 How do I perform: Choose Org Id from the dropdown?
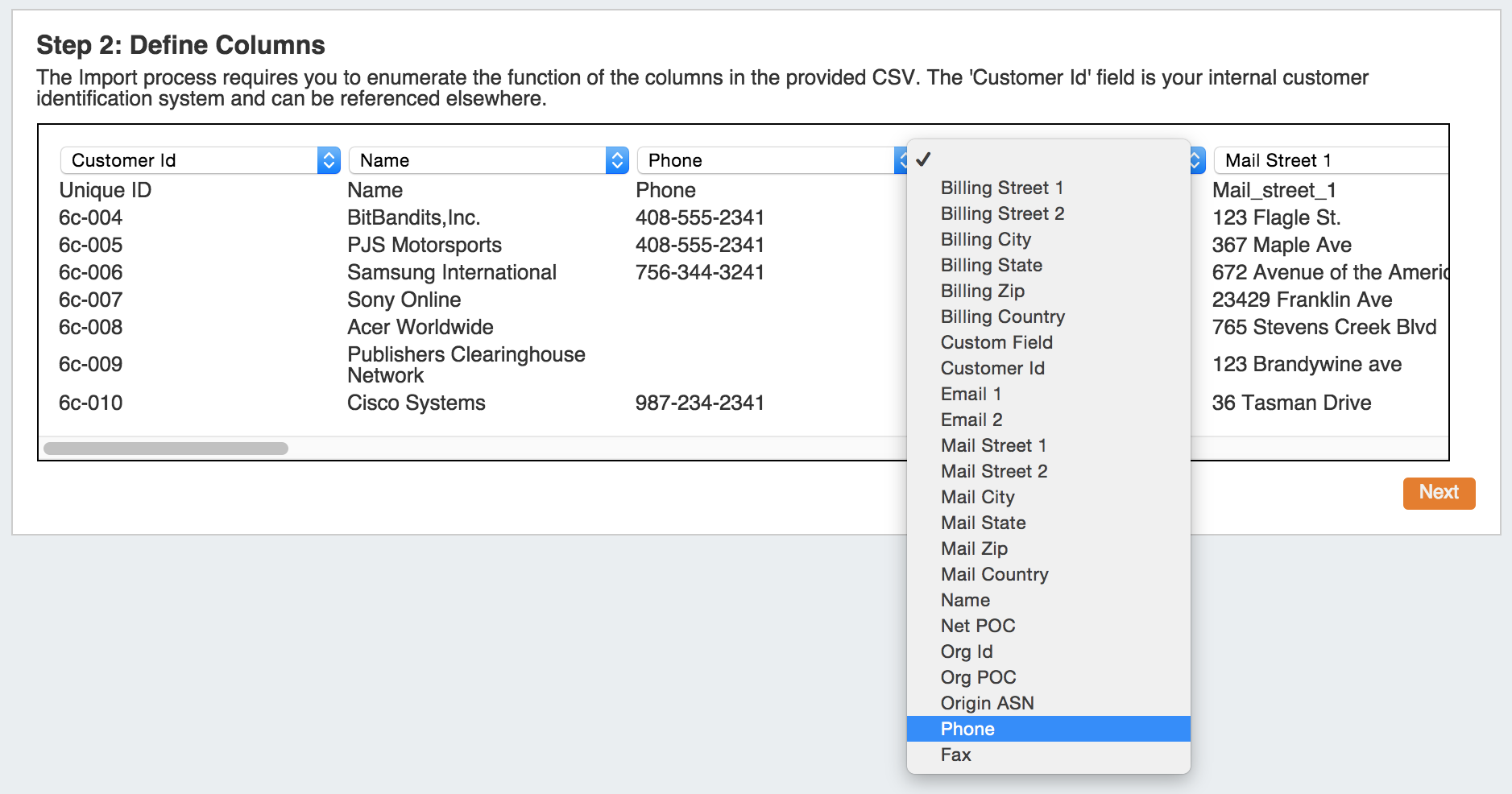click(967, 651)
